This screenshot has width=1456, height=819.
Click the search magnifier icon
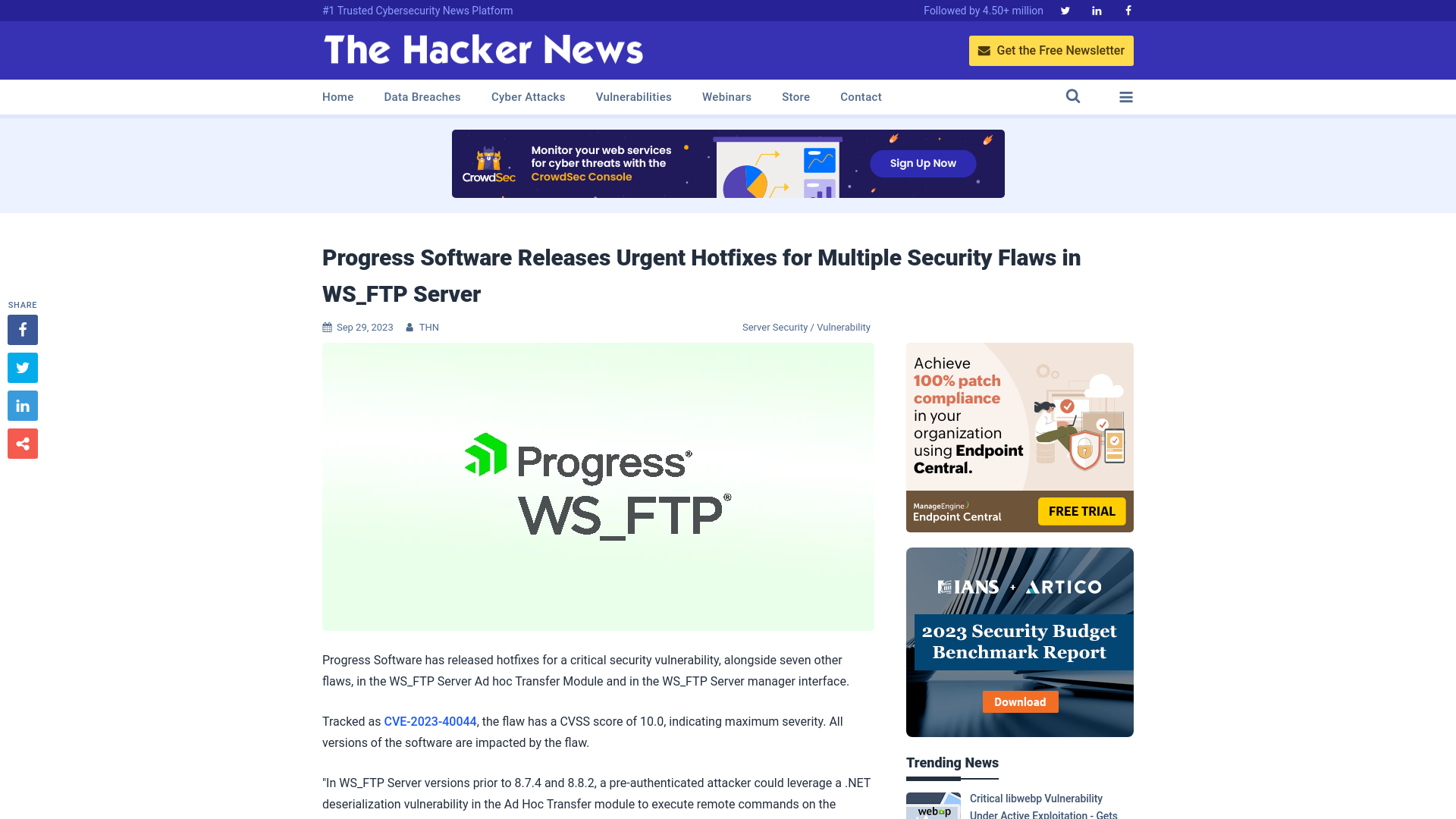[x=1073, y=96]
